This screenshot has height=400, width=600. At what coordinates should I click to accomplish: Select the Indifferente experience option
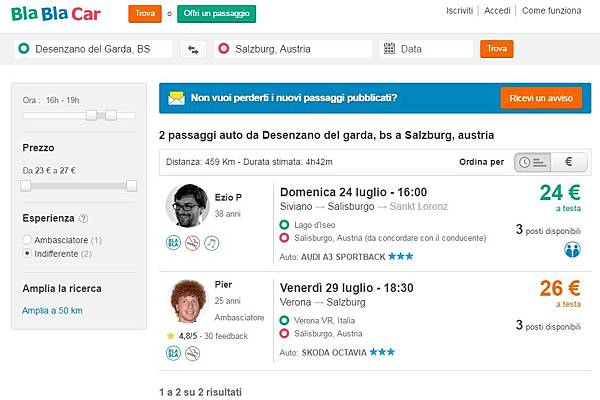click(27, 254)
